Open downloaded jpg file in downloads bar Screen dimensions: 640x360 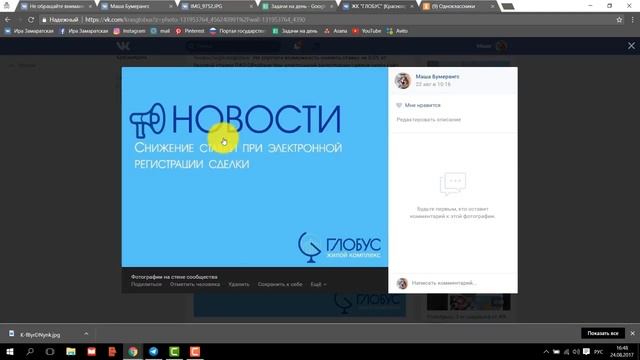coord(40,334)
